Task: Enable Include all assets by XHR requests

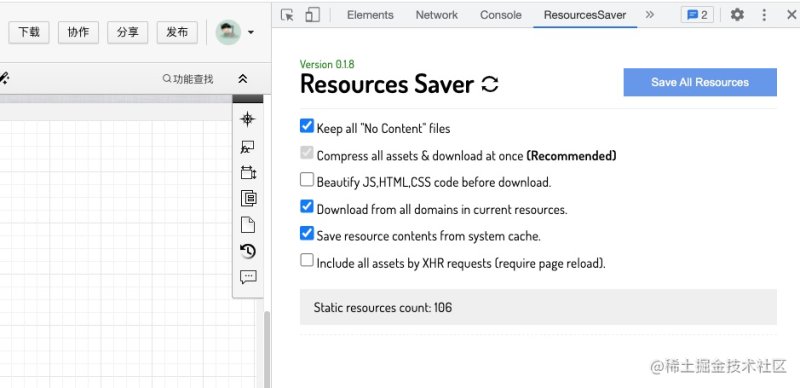Action: coord(307,260)
